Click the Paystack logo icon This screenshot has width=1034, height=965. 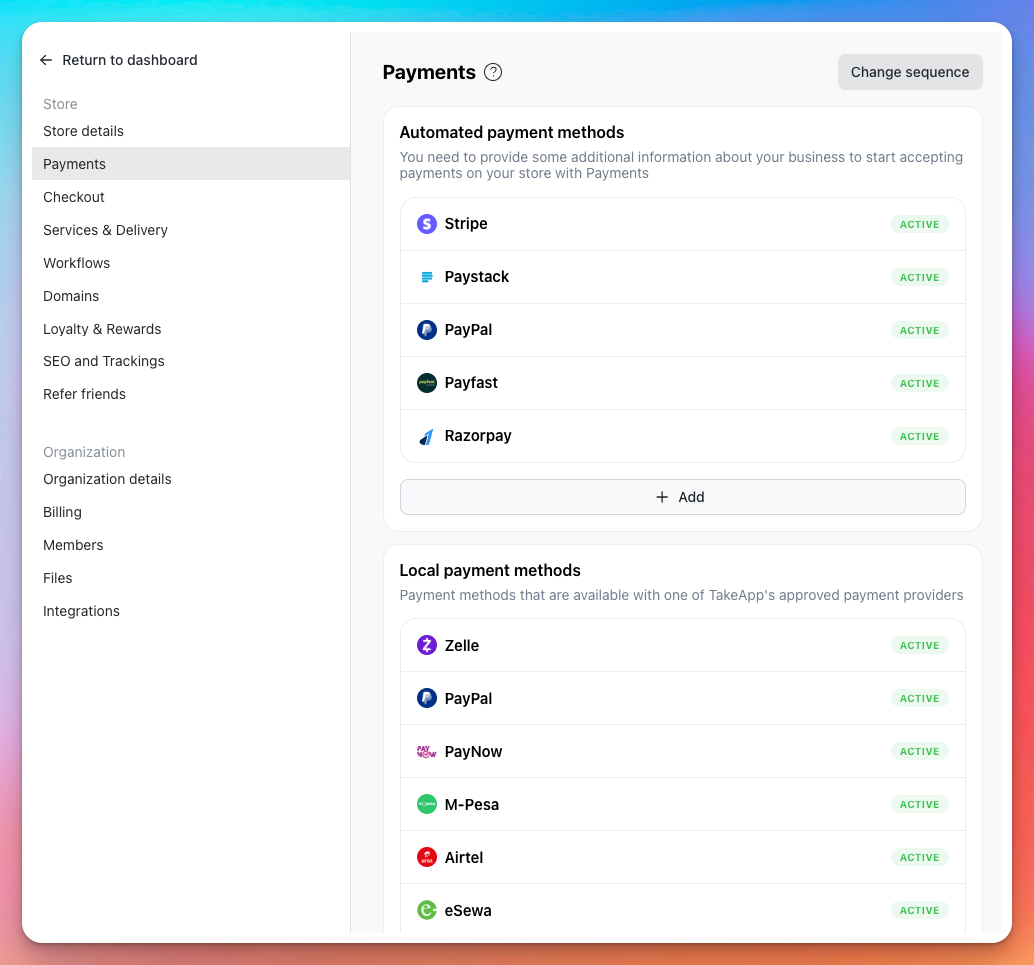(427, 277)
